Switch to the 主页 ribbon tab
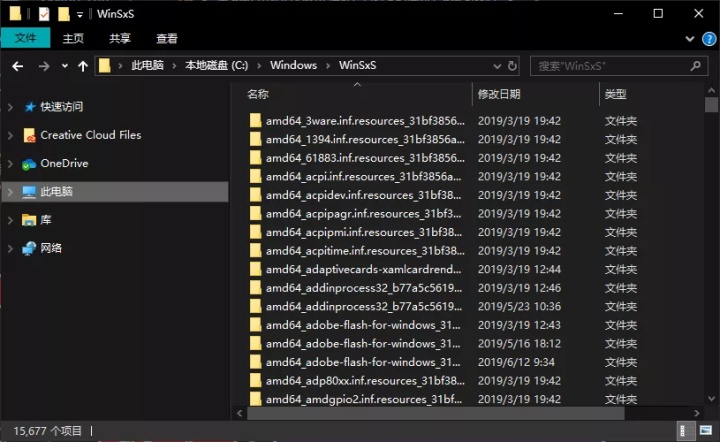The height and width of the screenshot is (442, 720). tap(73, 39)
